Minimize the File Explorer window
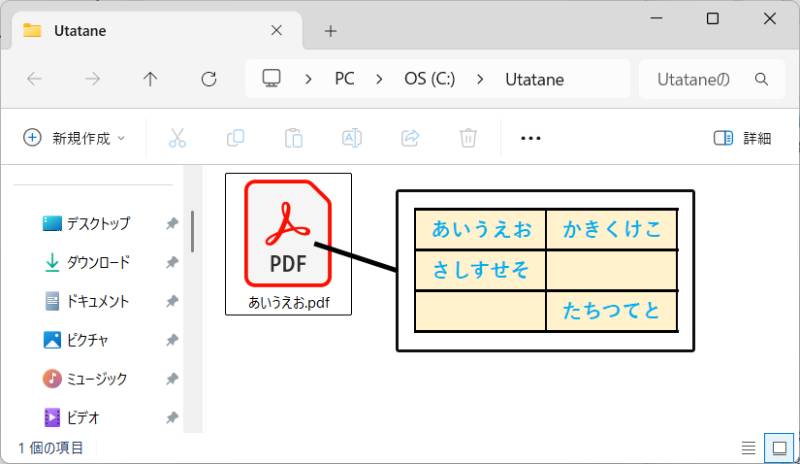 pos(657,18)
